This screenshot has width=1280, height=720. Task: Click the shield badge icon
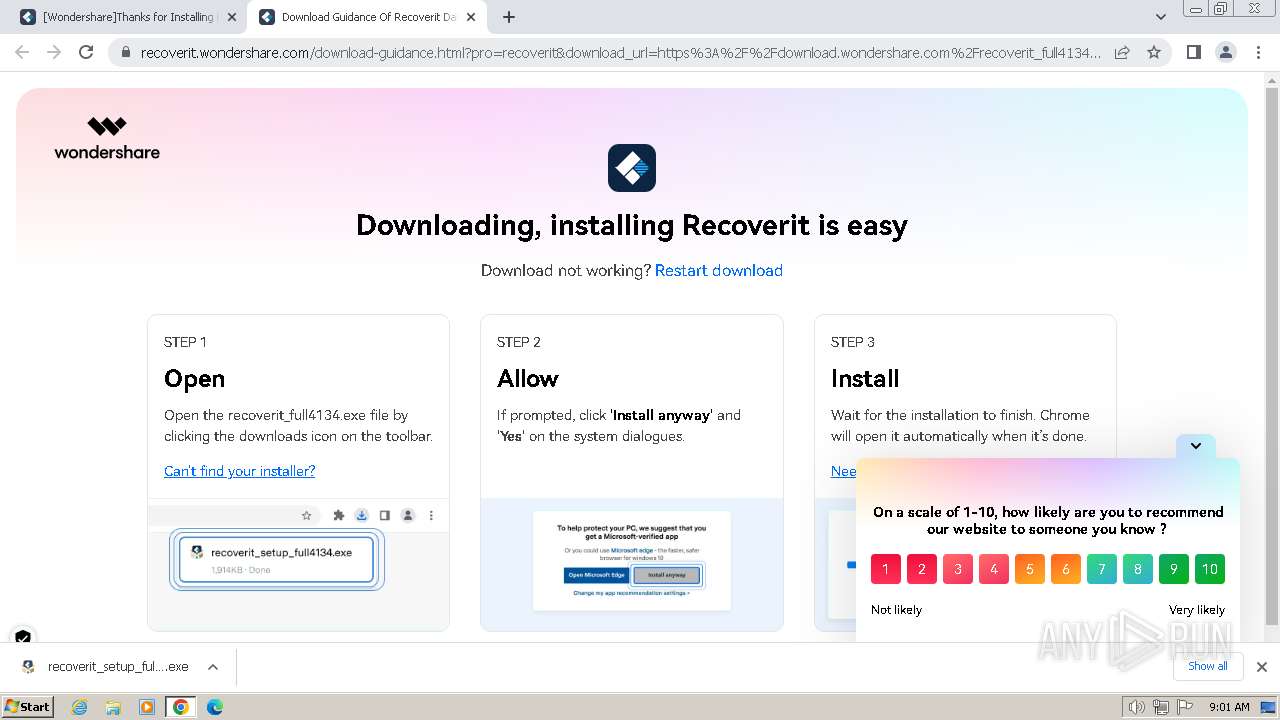23,637
